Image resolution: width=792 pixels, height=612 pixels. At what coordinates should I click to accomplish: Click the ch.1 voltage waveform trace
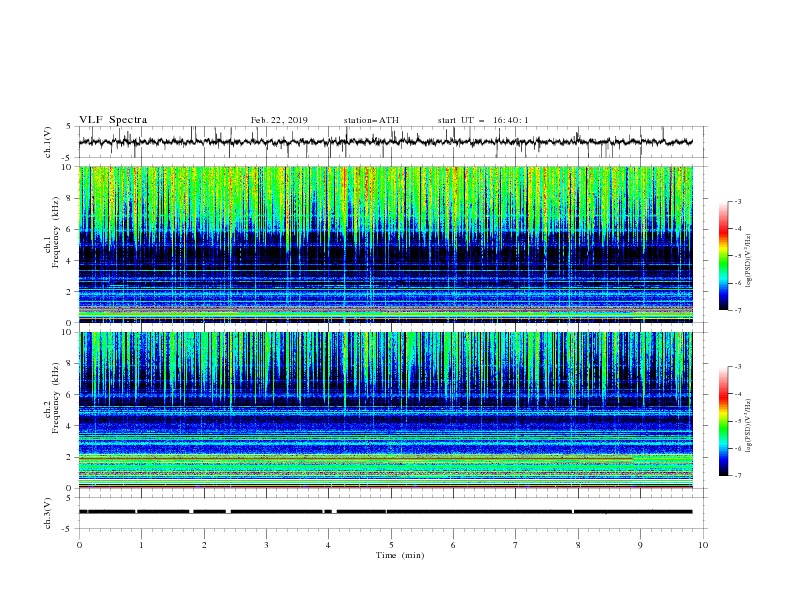point(385,142)
